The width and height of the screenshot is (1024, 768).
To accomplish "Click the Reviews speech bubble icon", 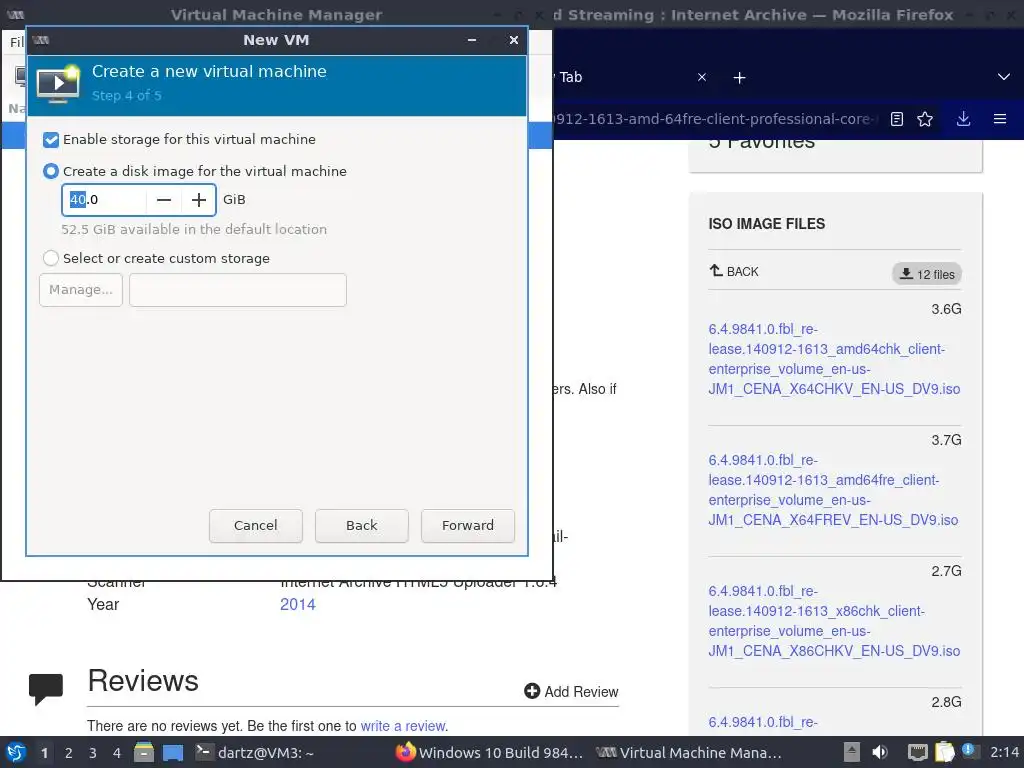I will (46, 689).
